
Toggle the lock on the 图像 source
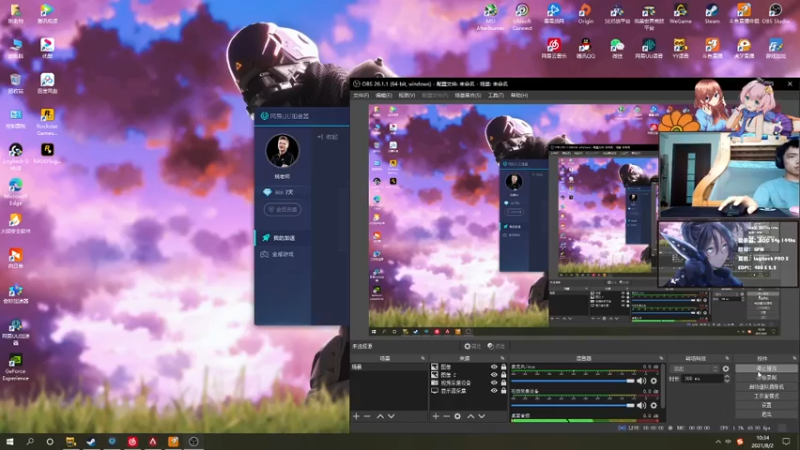point(504,367)
